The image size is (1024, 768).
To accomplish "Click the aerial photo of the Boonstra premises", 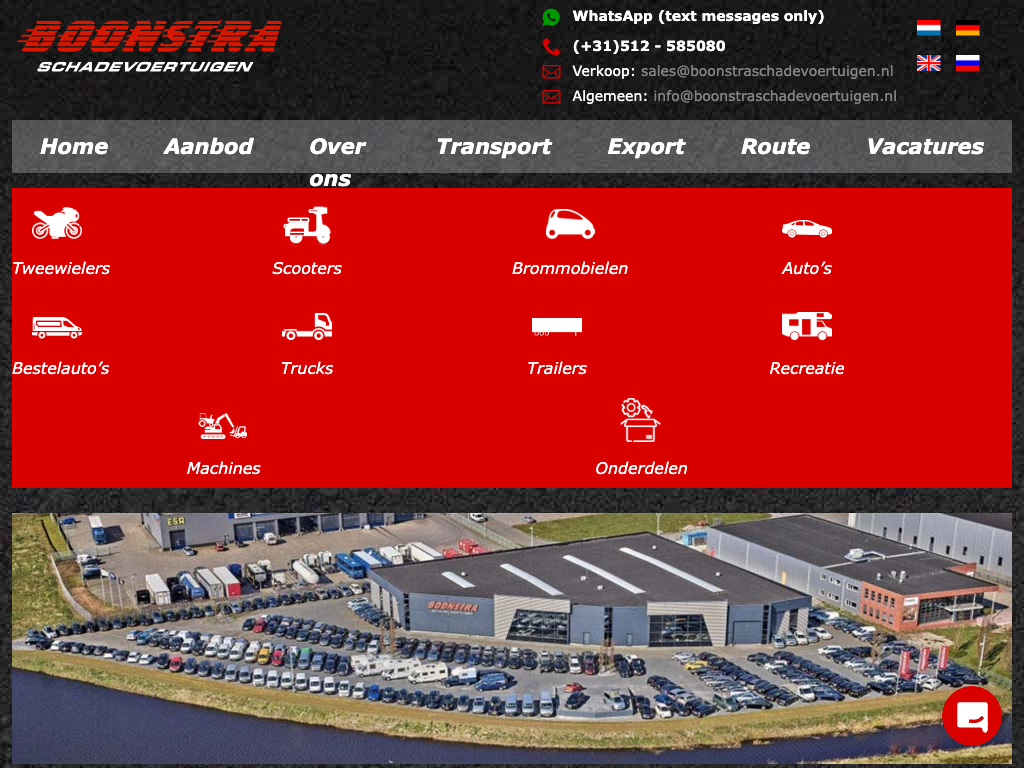I will [511, 639].
